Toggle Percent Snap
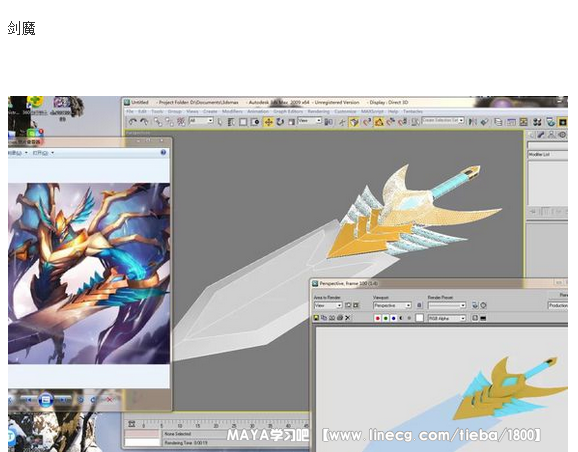 pos(391,122)
